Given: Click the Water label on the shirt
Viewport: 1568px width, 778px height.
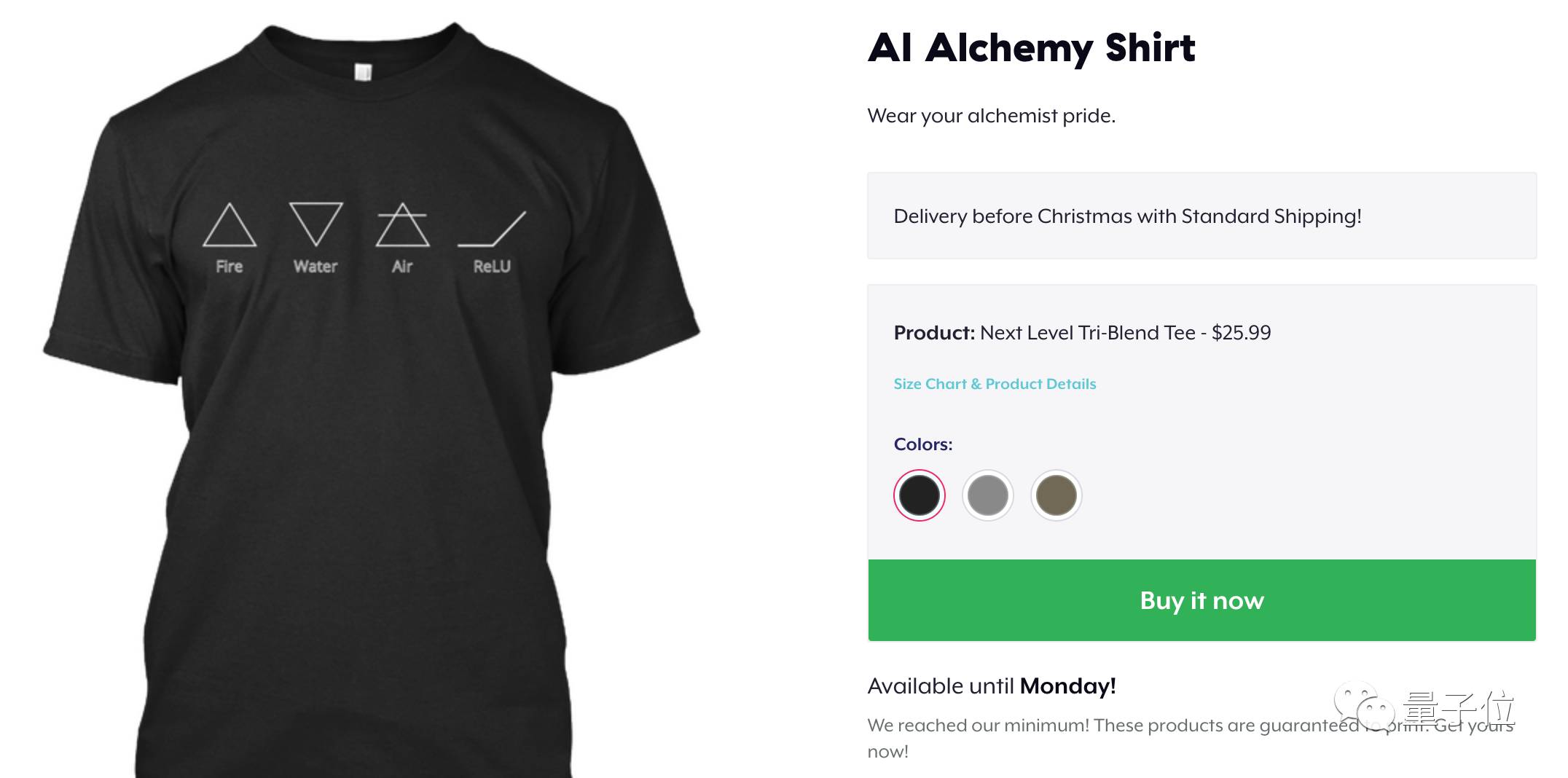Looking at the screenshot, I should pyautogui.click(x=315, y=267).
